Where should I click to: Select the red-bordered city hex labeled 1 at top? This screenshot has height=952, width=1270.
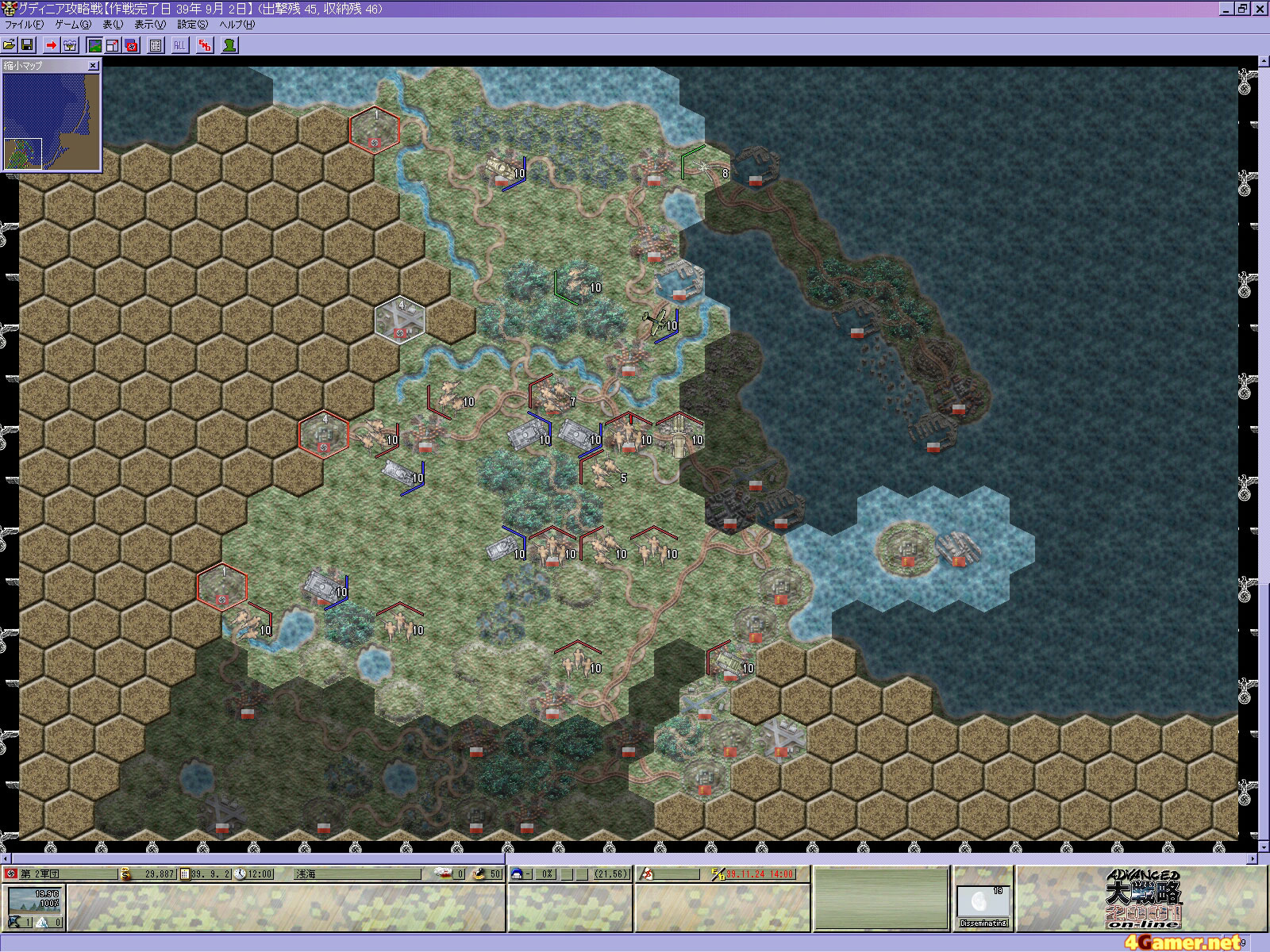(x=375, y=130)
